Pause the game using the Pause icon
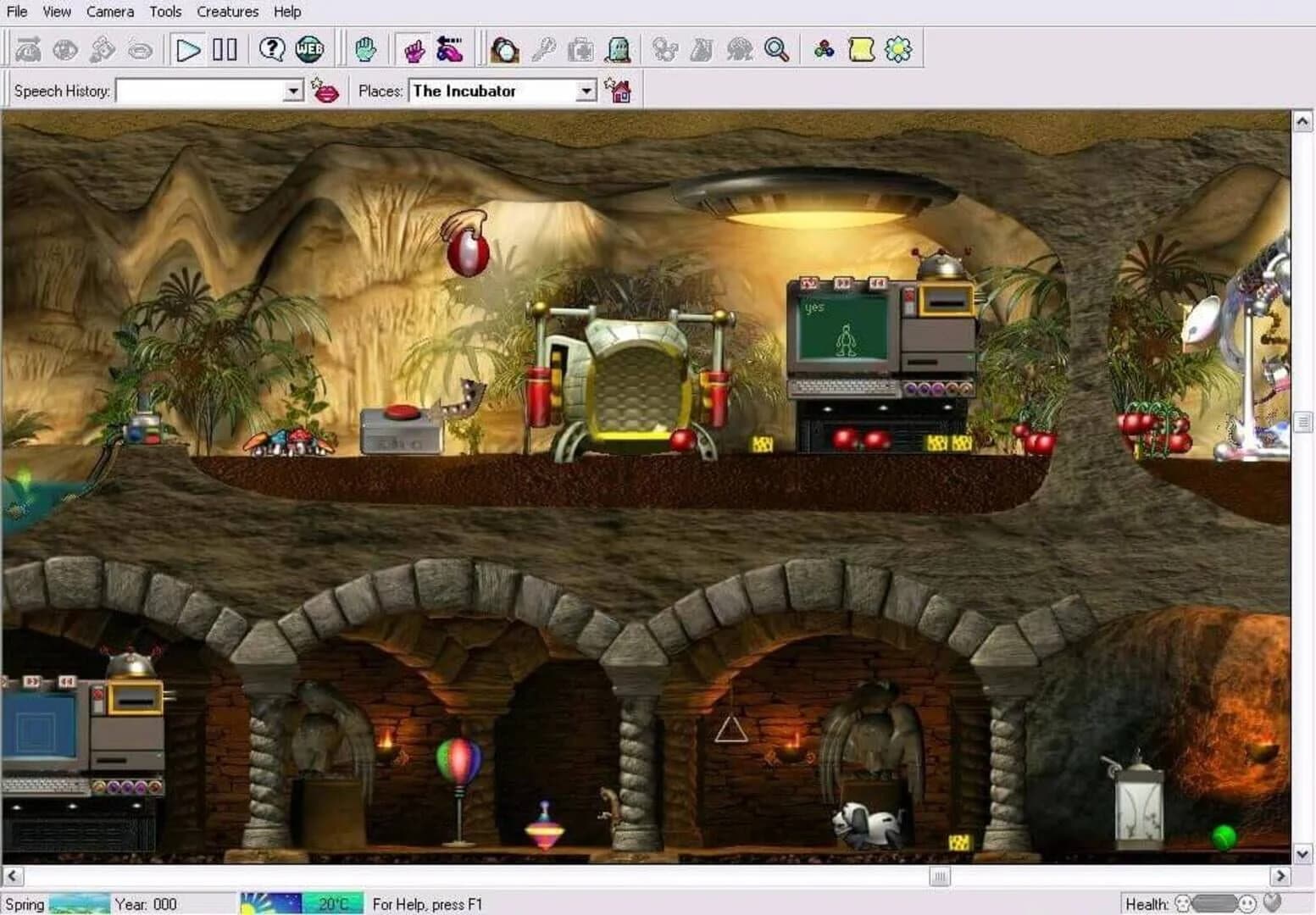Screen dimensions: 1316x915 223,49
